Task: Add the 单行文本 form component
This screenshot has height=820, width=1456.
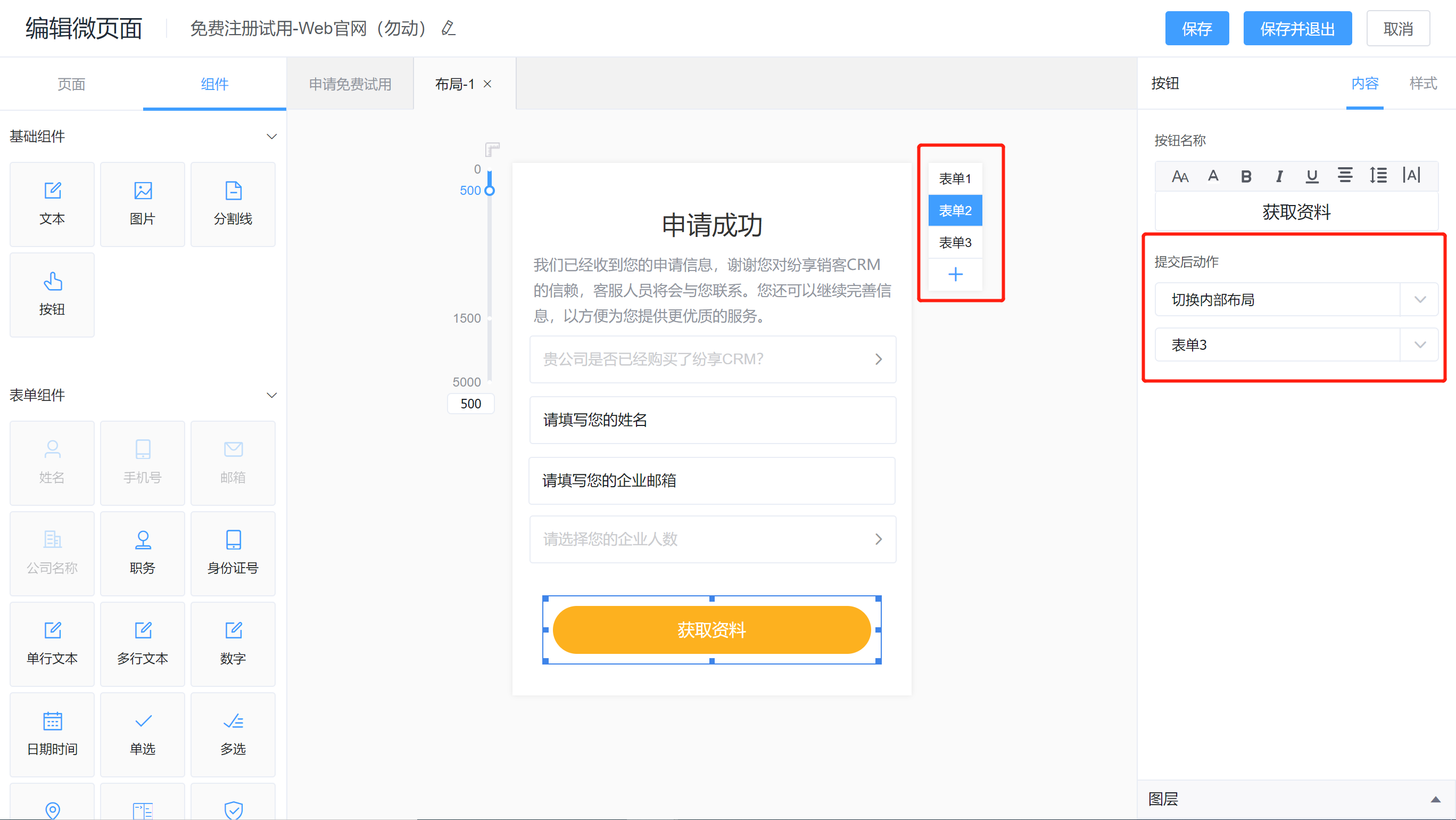Action: pos(52,644)
